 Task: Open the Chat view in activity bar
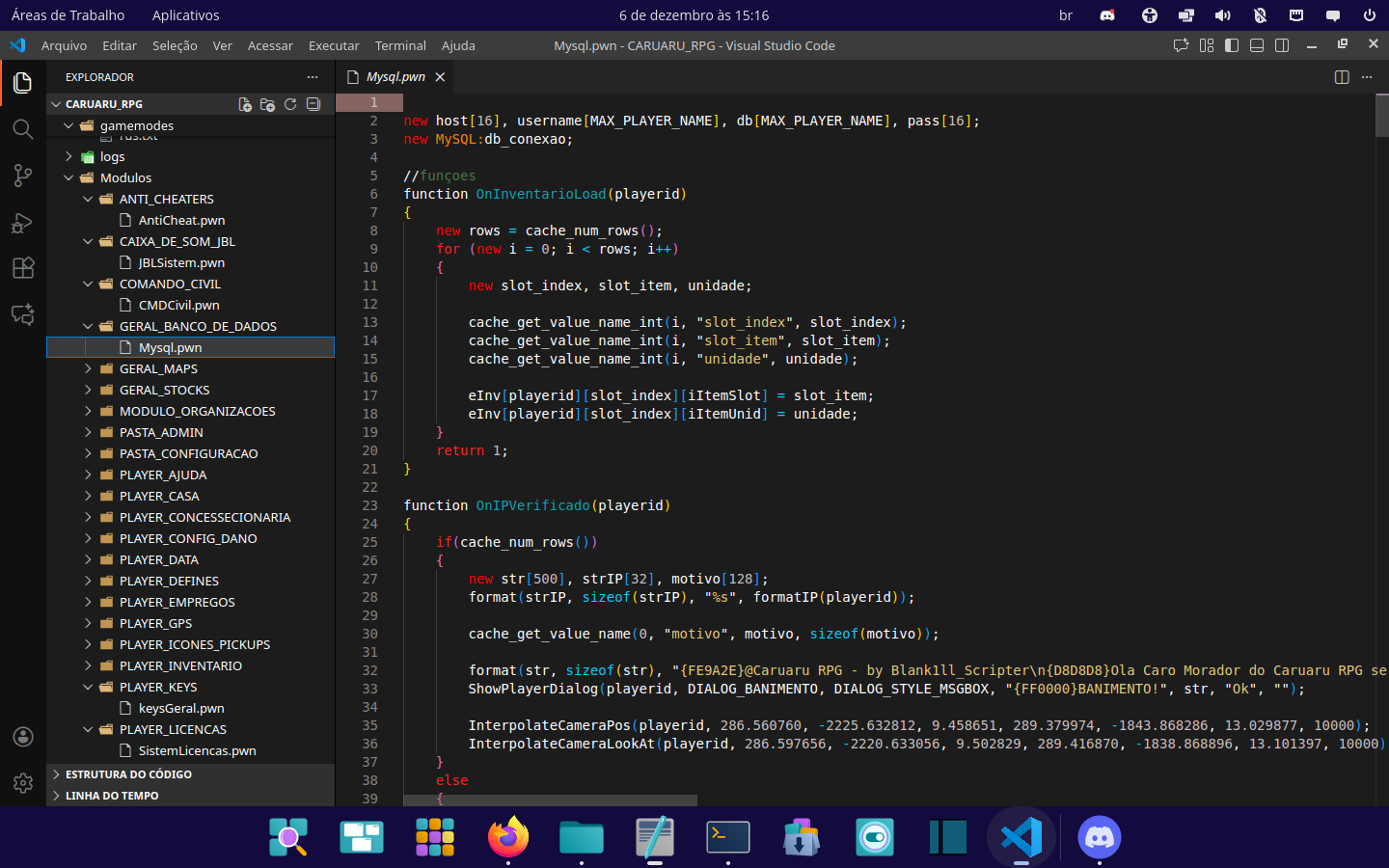[23, 314]
